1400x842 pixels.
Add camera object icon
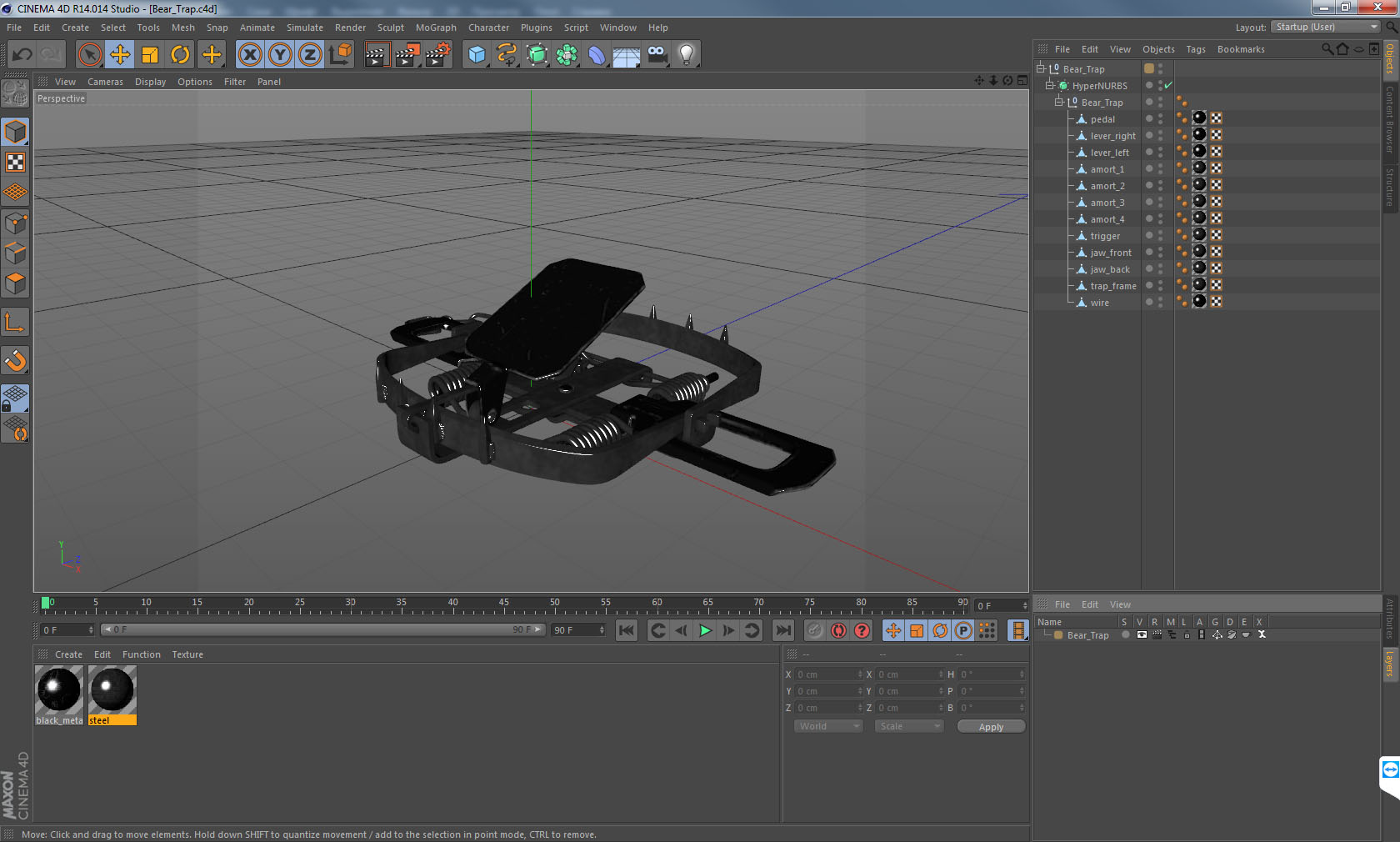(x=657, y=55)
